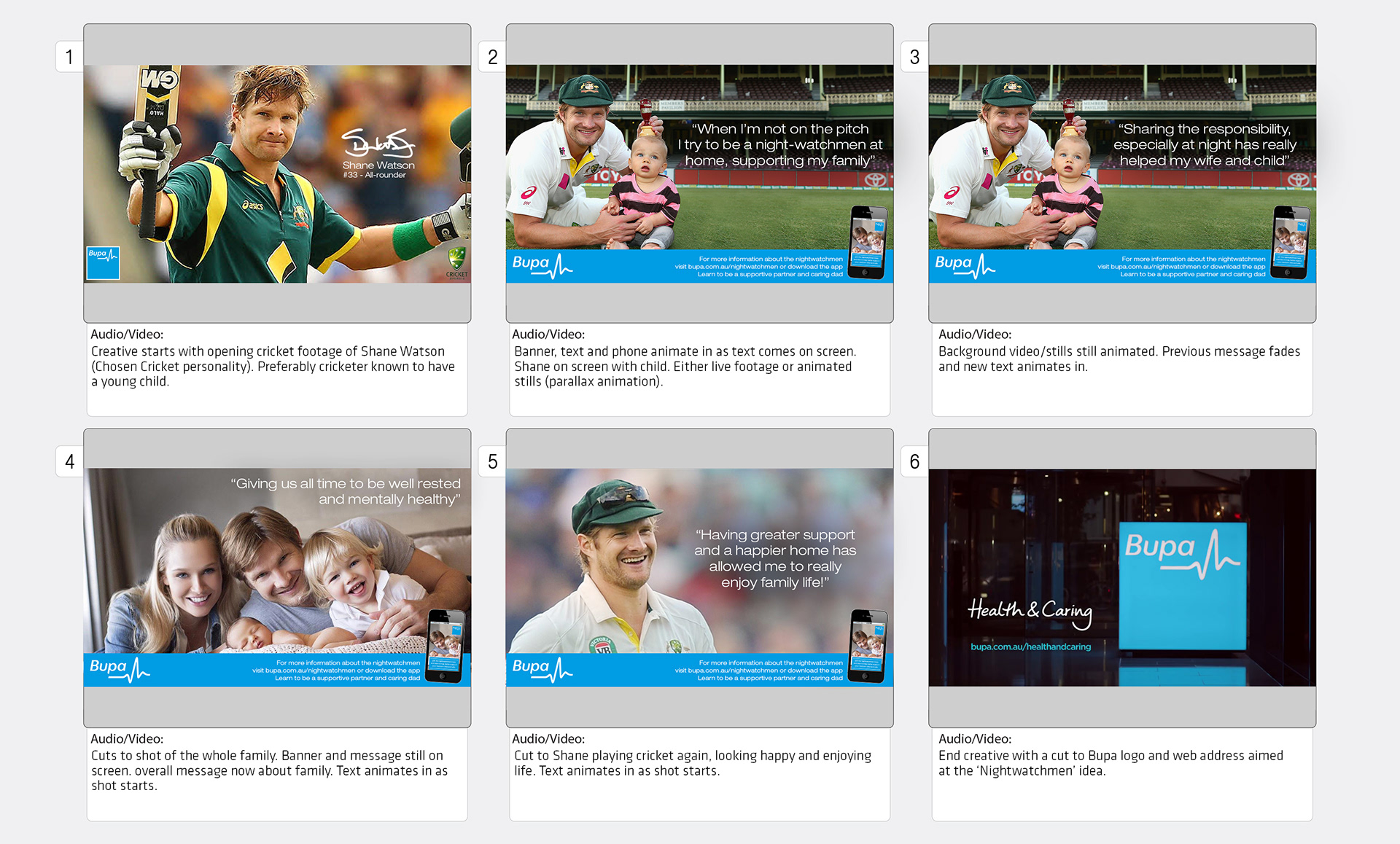The height and width of the screenshot is (844, 1400).
Task: Click Shane Watson's signature in frame 1
Action: pos(378,143)
